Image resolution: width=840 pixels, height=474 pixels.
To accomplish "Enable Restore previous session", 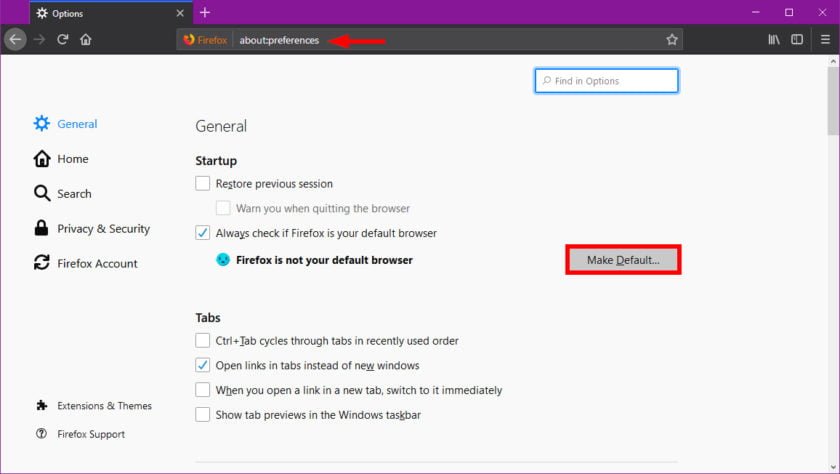I will pos(203,184).
